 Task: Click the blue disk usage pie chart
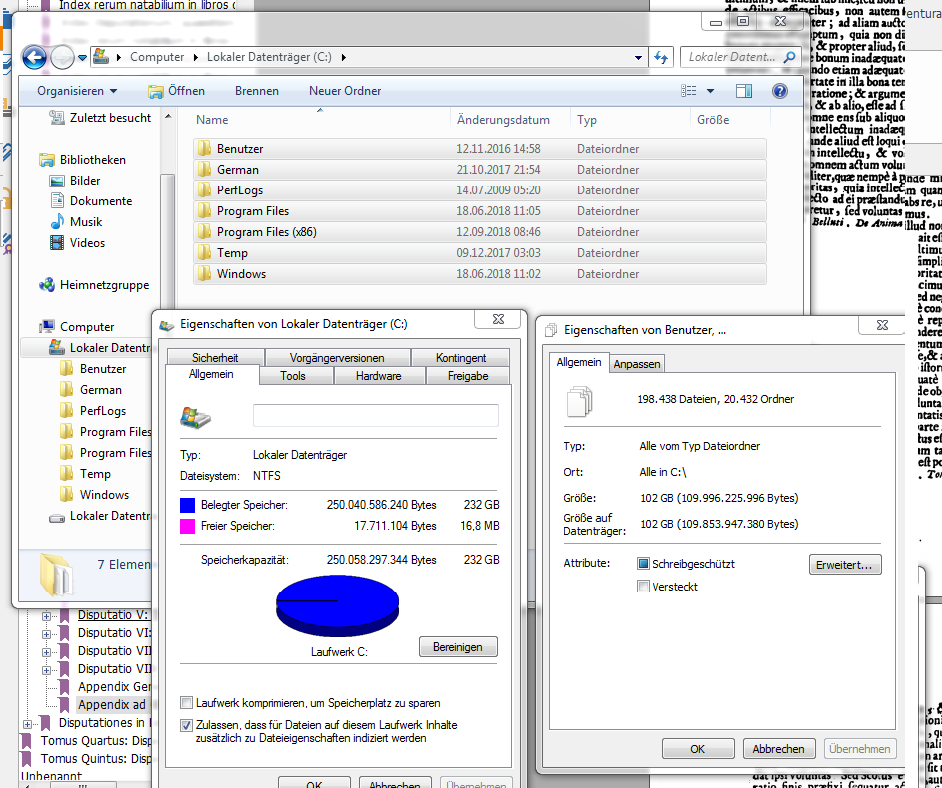(x=338, y=605)
